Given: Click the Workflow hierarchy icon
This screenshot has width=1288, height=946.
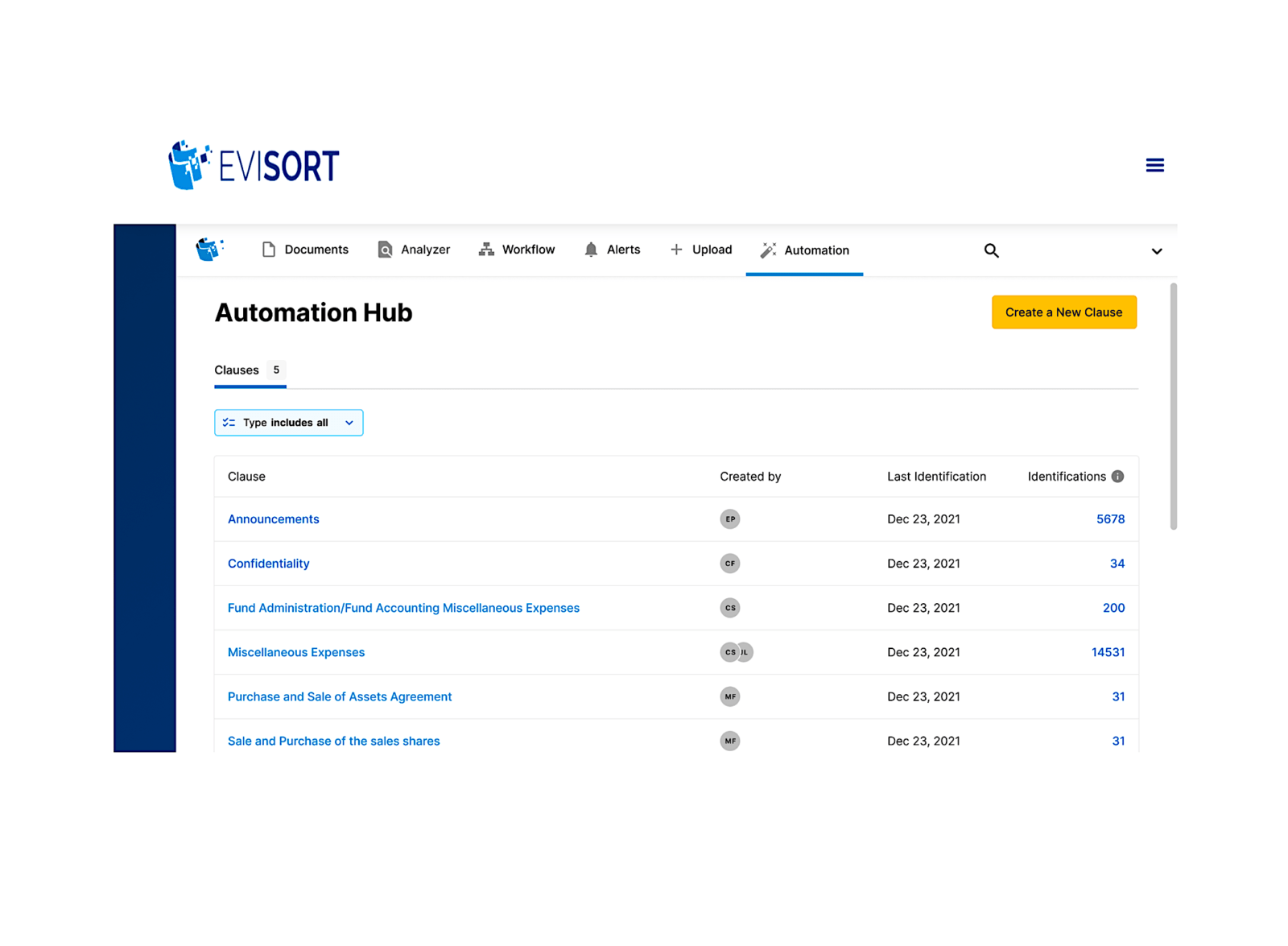Looking at the screenshot, I should point(485,250).
